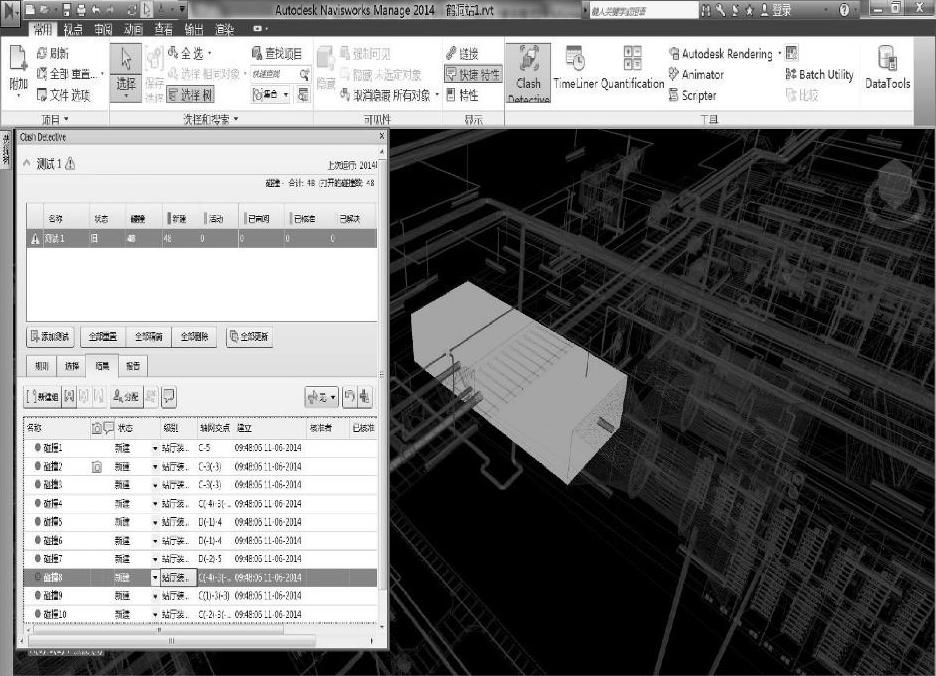Click the Print icon in quick access toolbar

[x=81, y=10]
